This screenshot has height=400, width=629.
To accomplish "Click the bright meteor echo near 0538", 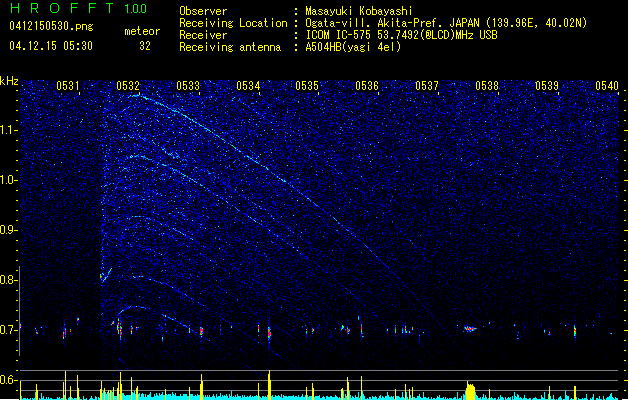I will tap(470, 329).
